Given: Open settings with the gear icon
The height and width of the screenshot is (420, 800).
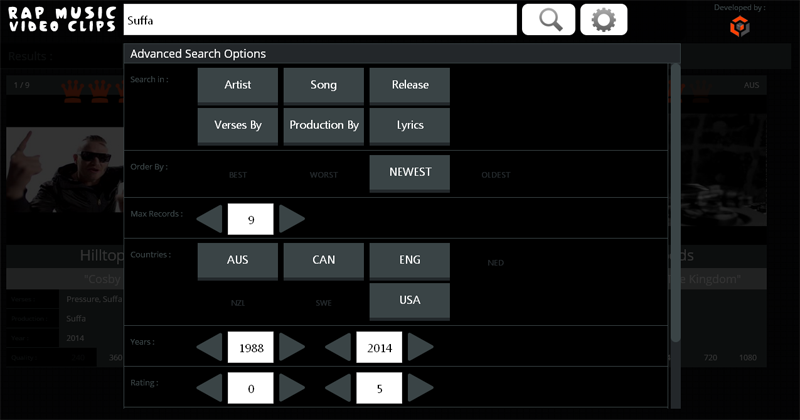Looking at the screenshot, I should click(604, 20).
